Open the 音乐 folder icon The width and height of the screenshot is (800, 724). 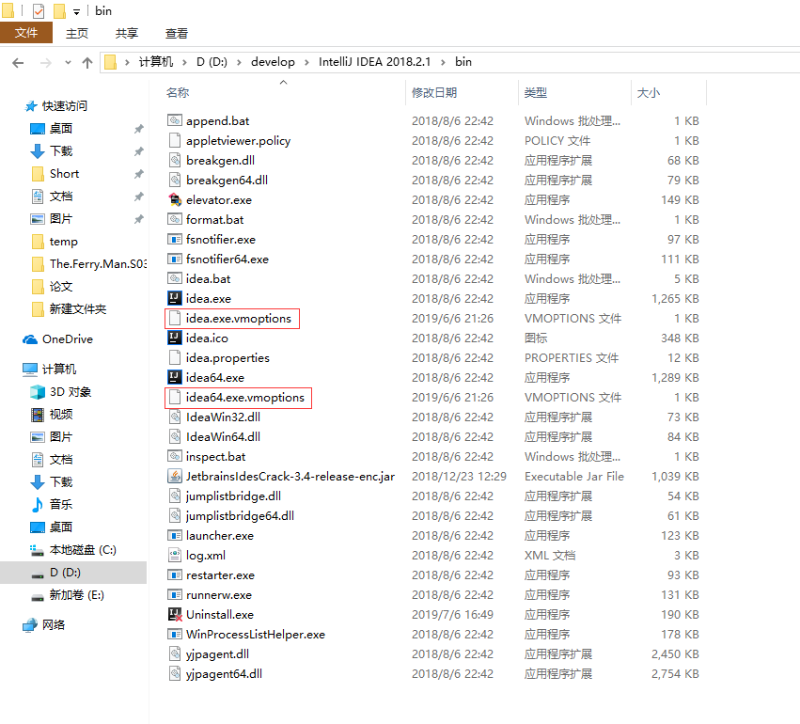(37, 504)
